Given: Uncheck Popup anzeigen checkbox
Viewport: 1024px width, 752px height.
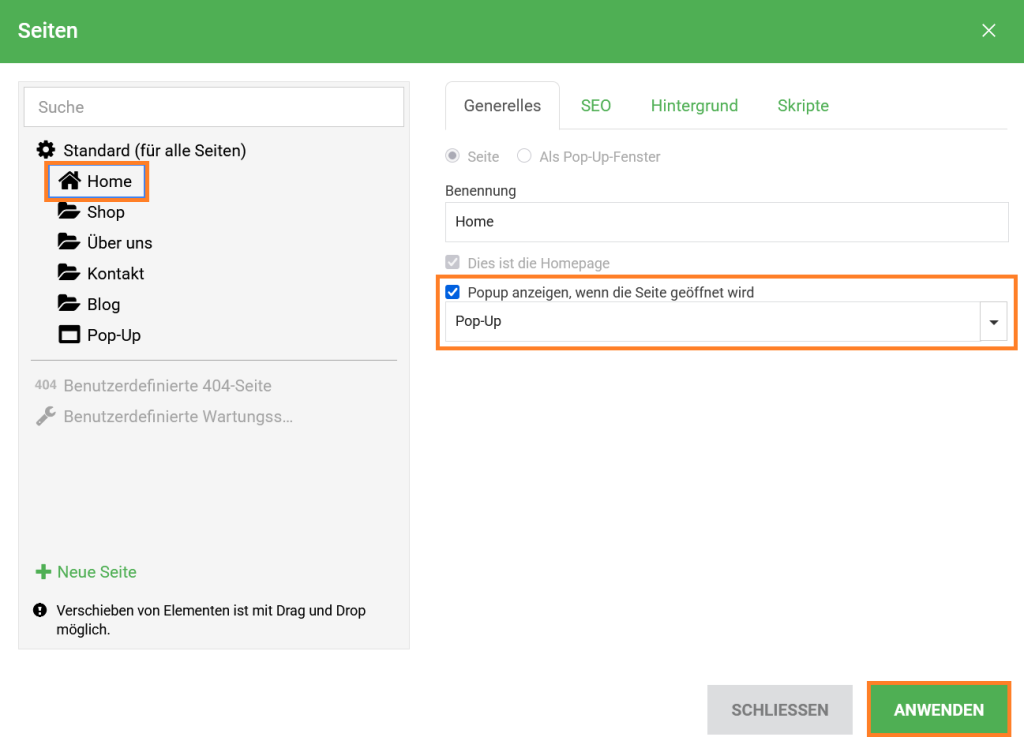Looking at the screenshot, I should [453, 292].
